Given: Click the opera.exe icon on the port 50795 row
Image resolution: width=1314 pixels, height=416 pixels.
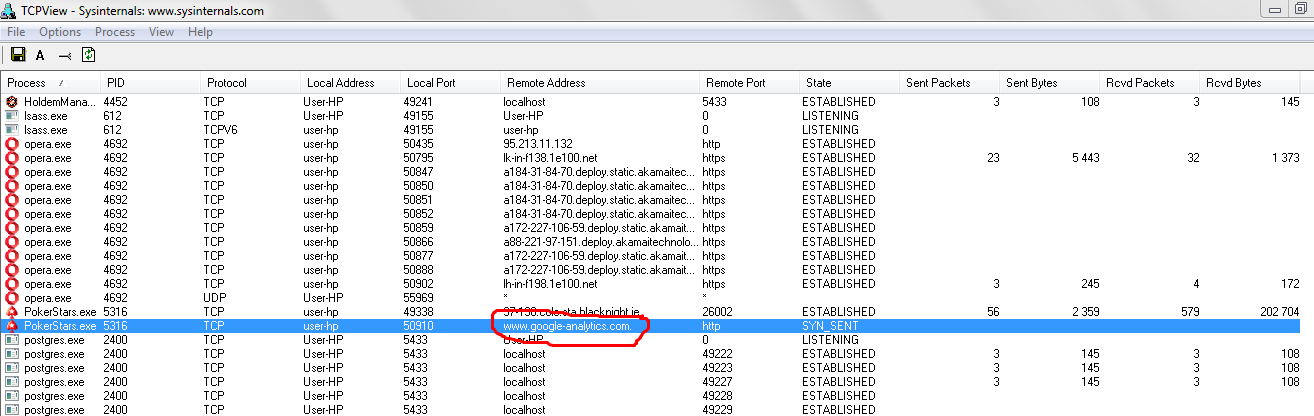Looking at the screenshot, I should pyautogui.click(x=12, y=158).
